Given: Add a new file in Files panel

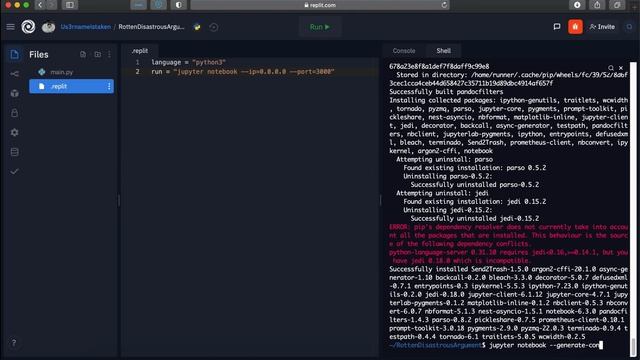Looking at the screenshot, I should pyautogui.click(x=83, y=54).
